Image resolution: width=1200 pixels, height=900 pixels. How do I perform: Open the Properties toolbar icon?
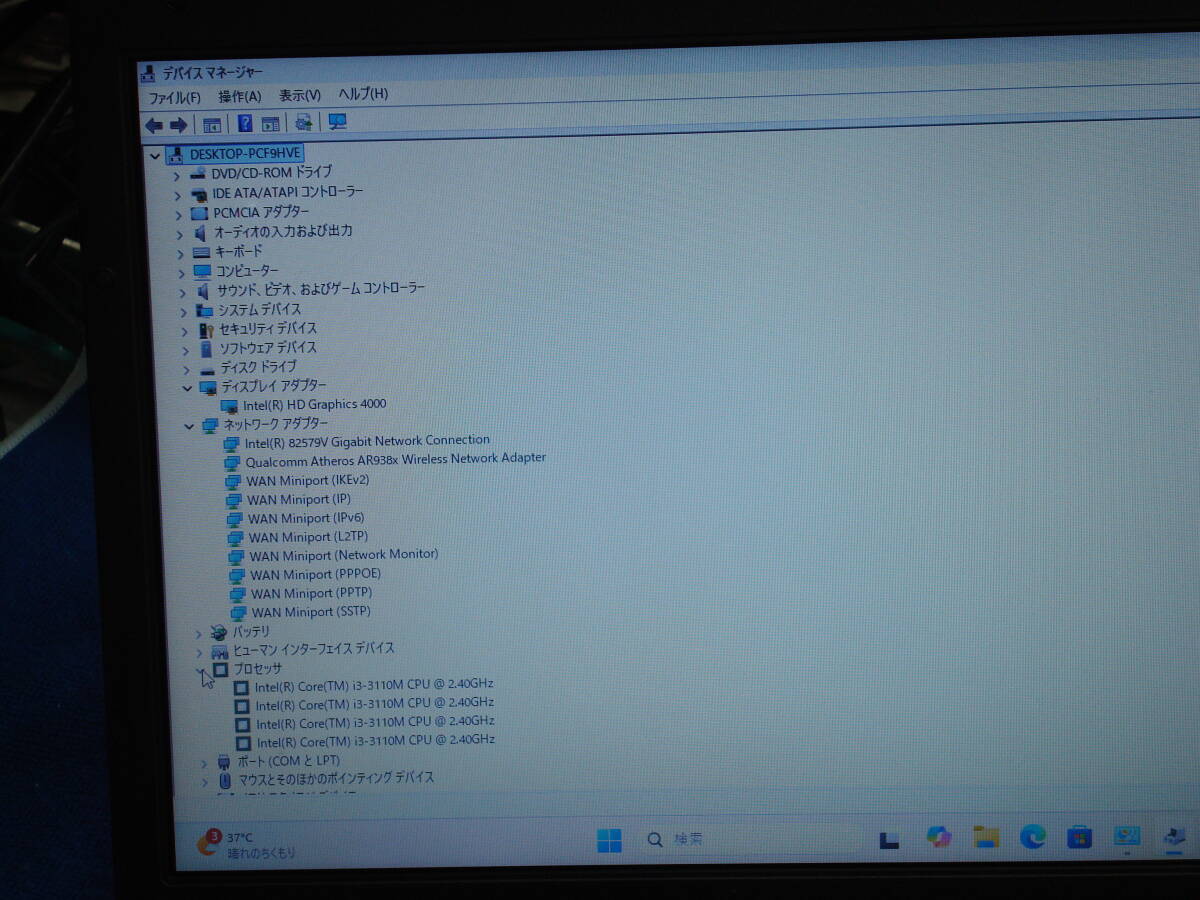(x=212, y=125)
